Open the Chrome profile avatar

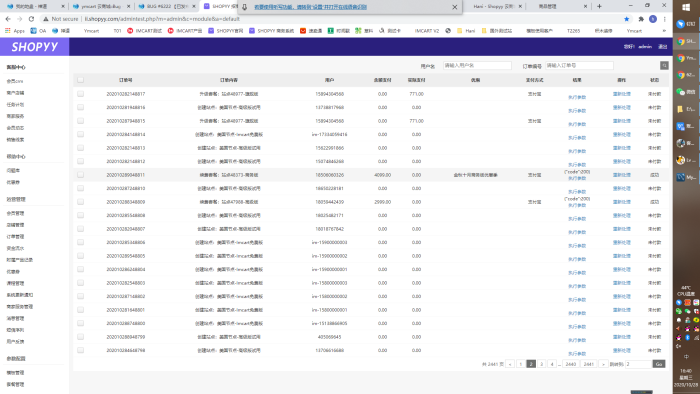click(x=653, y=19)
